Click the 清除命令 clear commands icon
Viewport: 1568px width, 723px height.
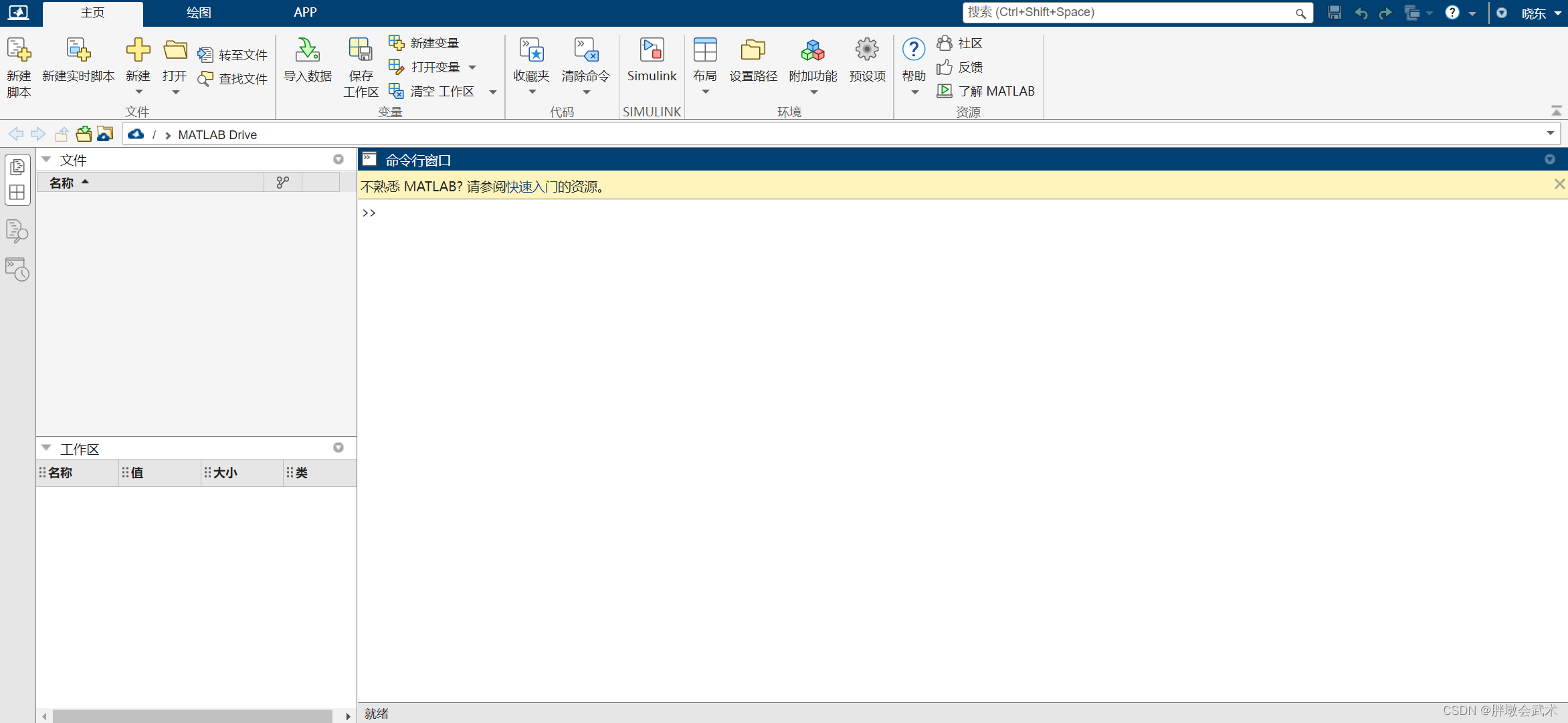tap(586, 50)
